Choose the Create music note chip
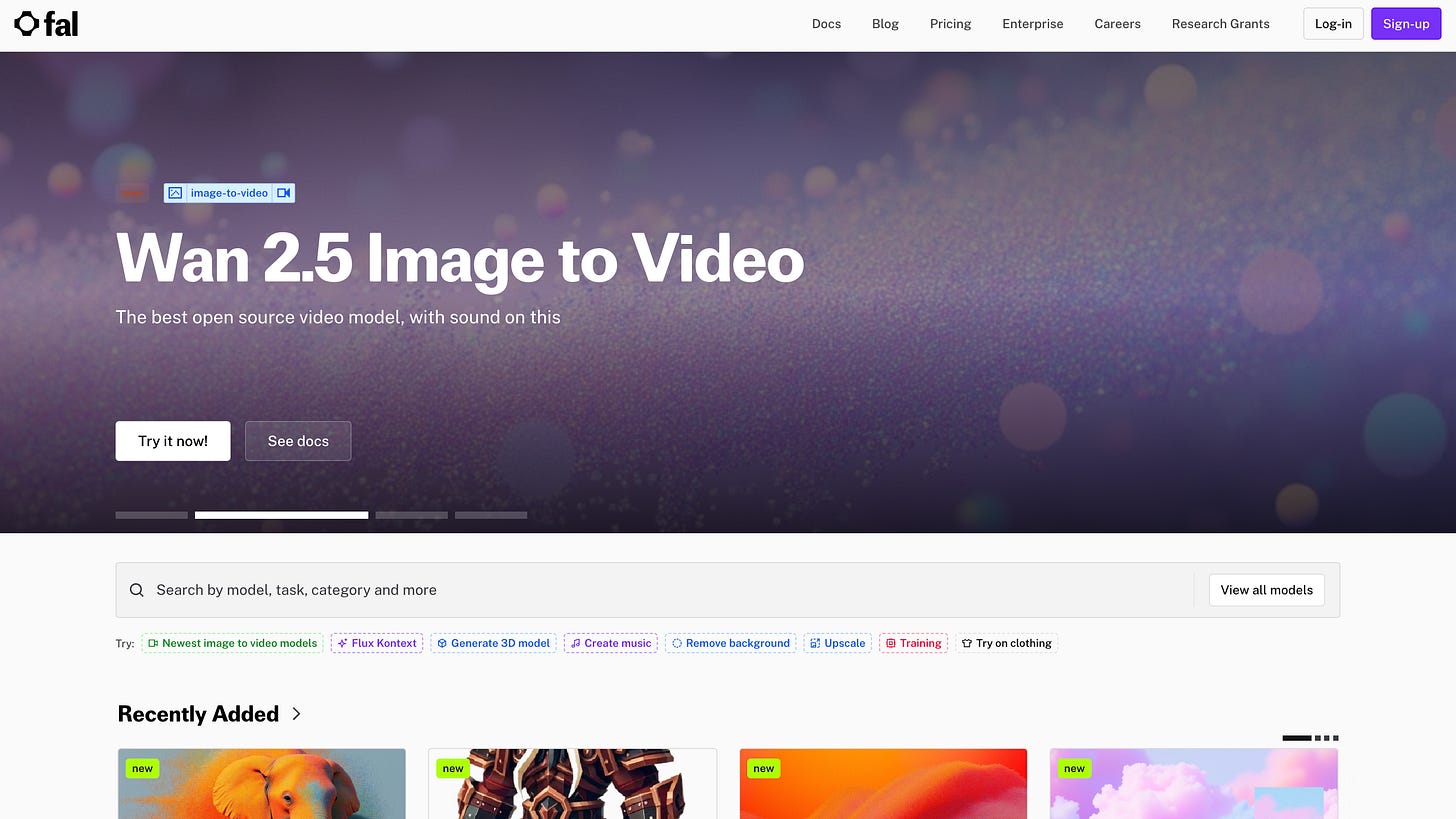Screen dimensions: 1456x819 pos(610,643)
